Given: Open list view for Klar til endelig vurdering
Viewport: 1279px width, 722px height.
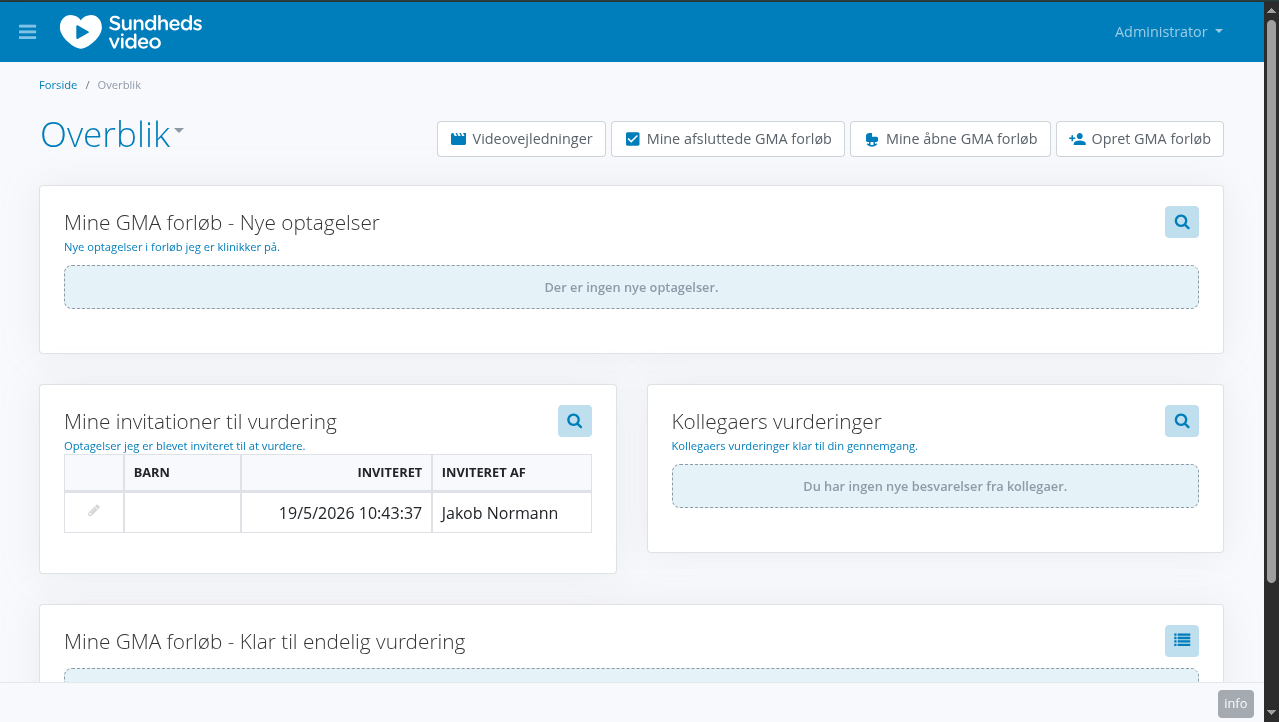Looking at the screenshot, I should 1181,641.
